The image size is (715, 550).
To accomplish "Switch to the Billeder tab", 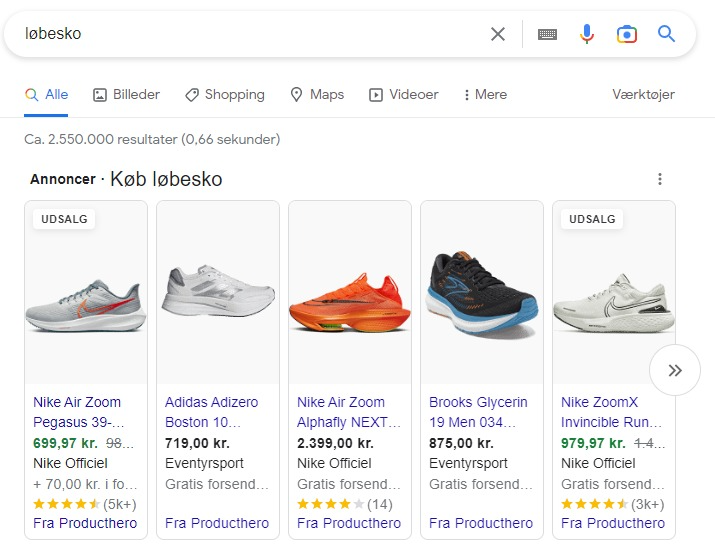I will coord(126,94).
